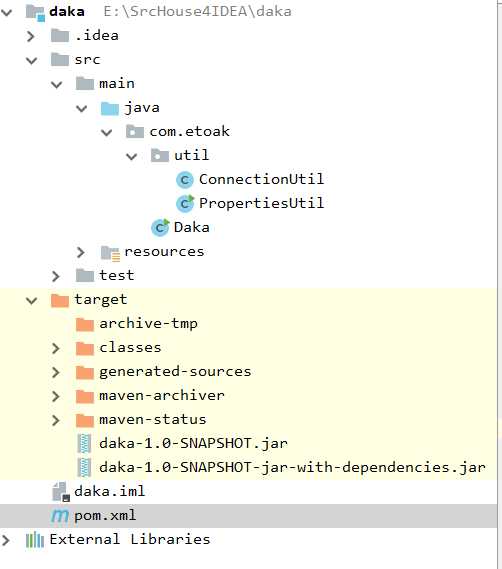Image resolution: width=502 pixels, height=569 pixels.
Task: Click the daka.iml module file icon
Action: pyautogui.click(x=61, y=492)
